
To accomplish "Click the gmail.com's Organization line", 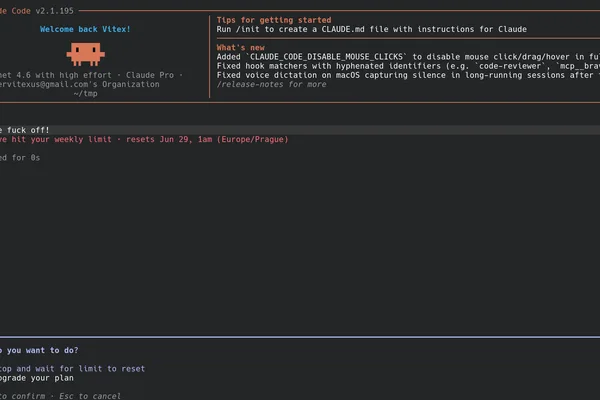I will coord(80,84).
